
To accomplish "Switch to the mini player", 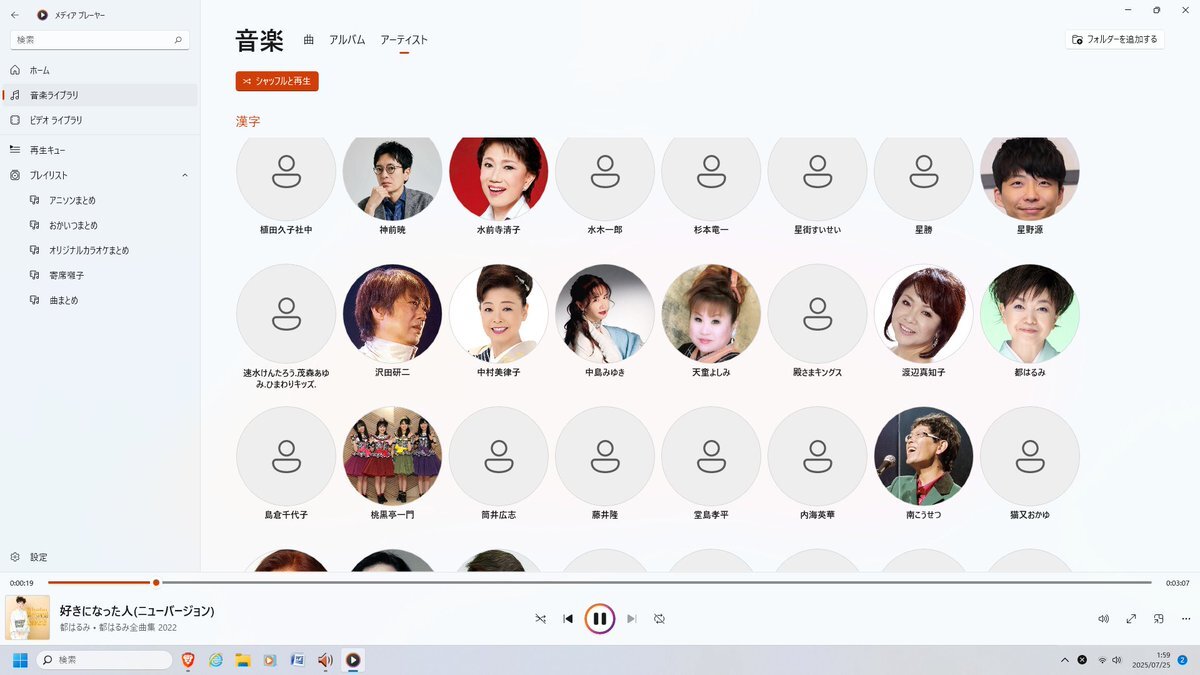I will coord(1159,619).
